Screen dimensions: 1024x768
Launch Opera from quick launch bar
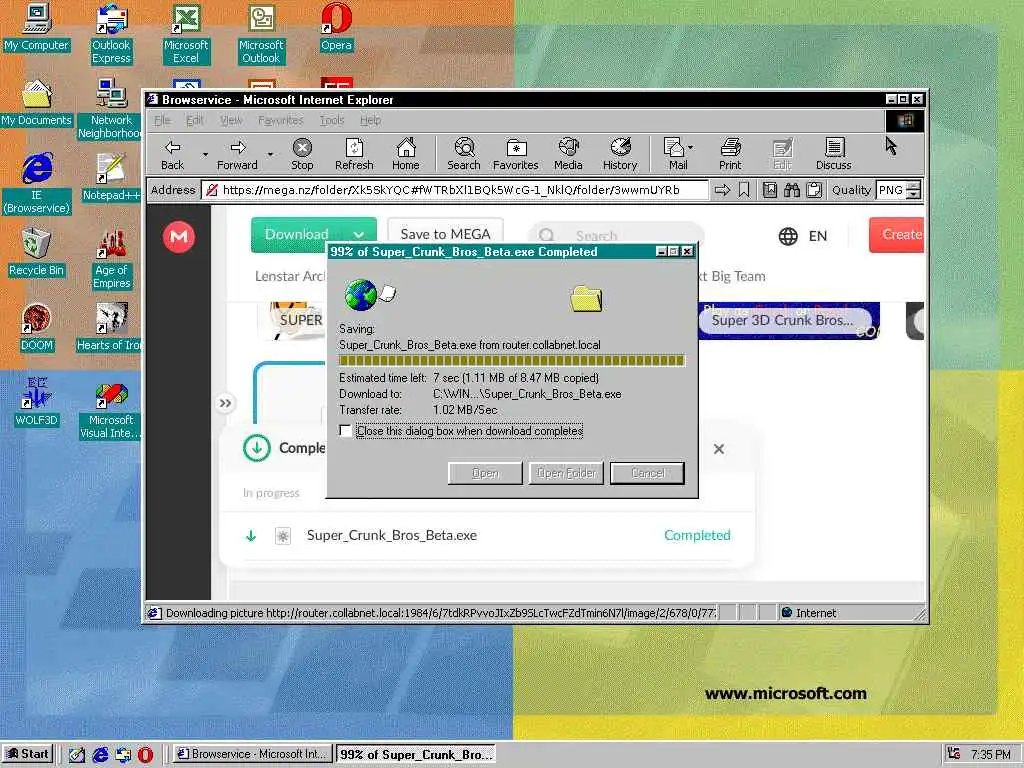[145, 755]
